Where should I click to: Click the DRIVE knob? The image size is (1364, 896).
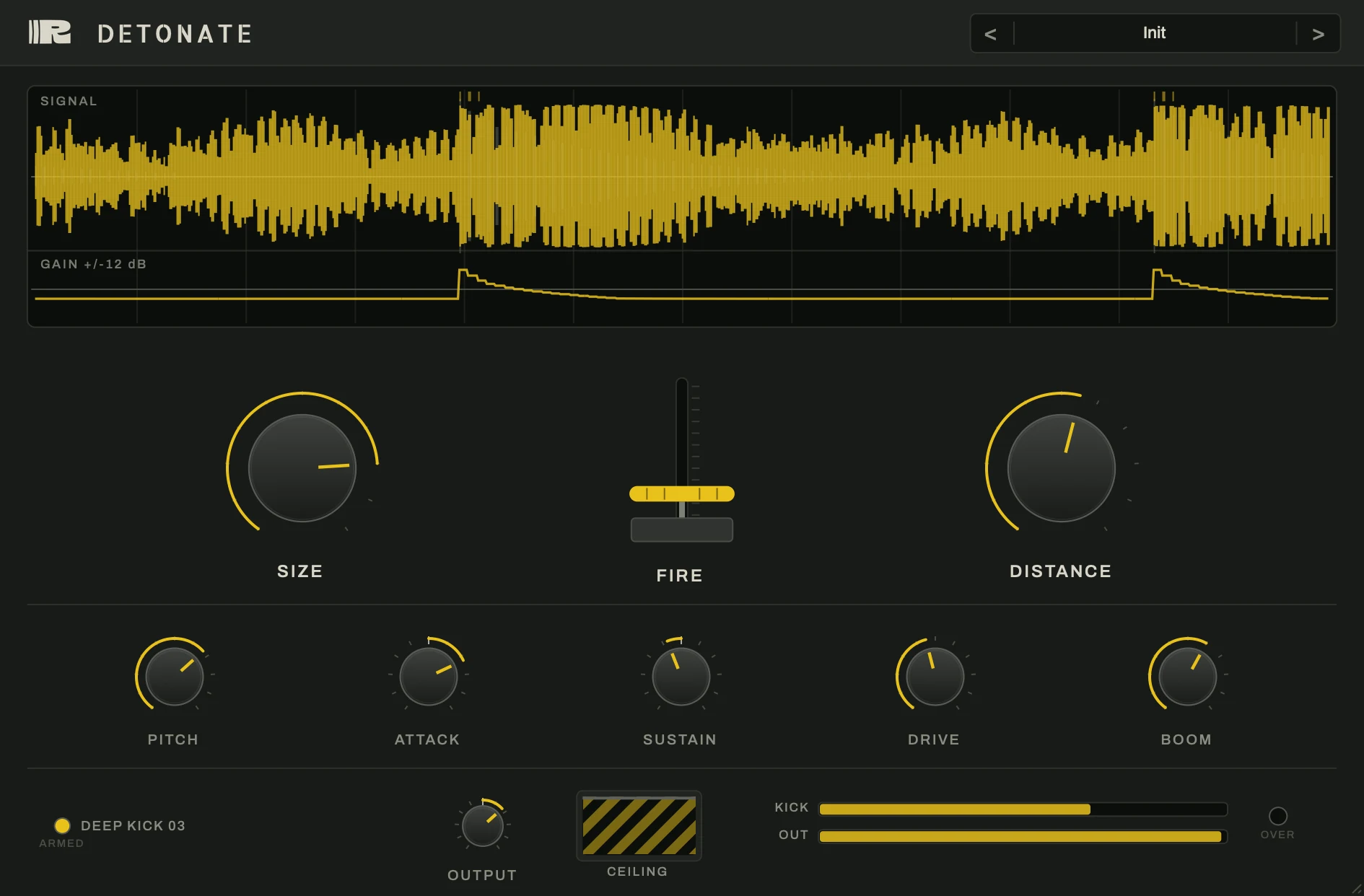pos(935,676)
